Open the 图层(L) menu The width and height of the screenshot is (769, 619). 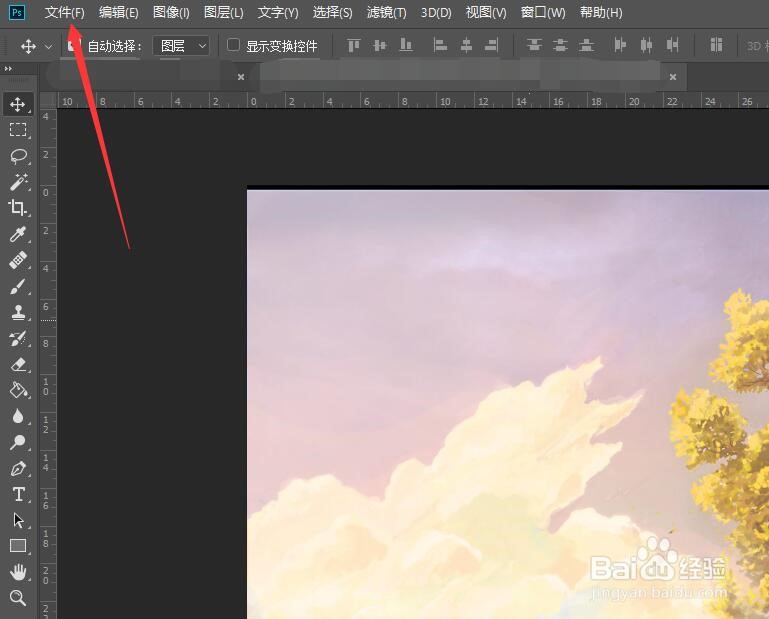(224, 12)
